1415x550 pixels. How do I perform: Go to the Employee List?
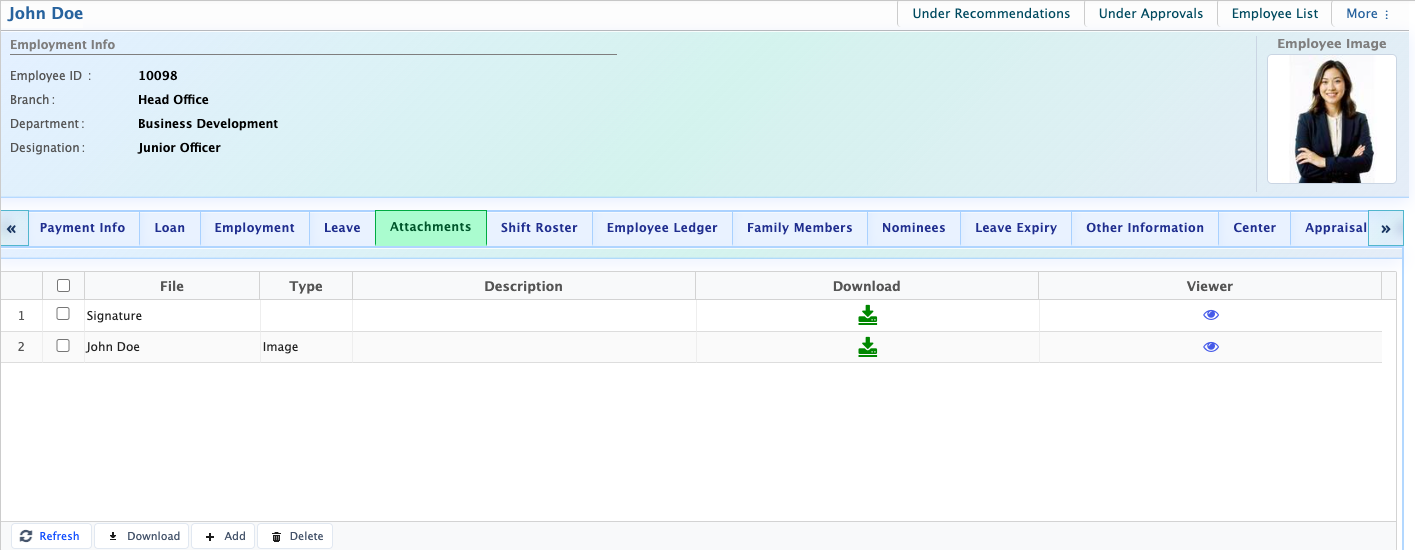tap(1275, 14)
